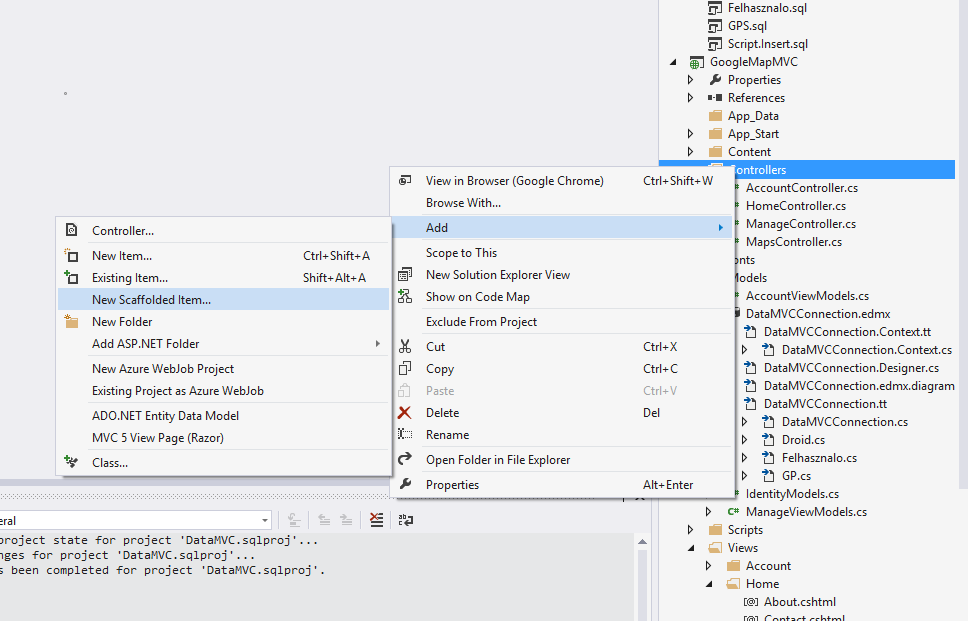
Task: Click the Scripts folder icon
Action: point(715,530)
